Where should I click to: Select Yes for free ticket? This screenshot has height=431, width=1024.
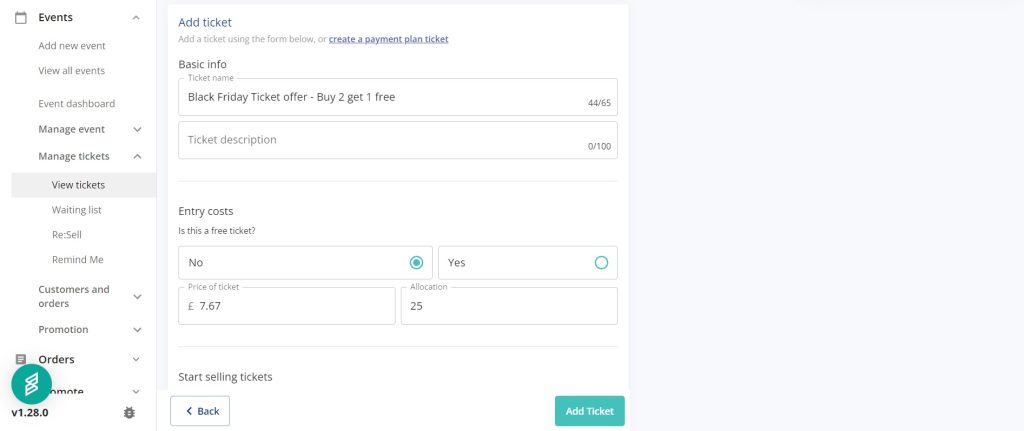click(601, 263)
